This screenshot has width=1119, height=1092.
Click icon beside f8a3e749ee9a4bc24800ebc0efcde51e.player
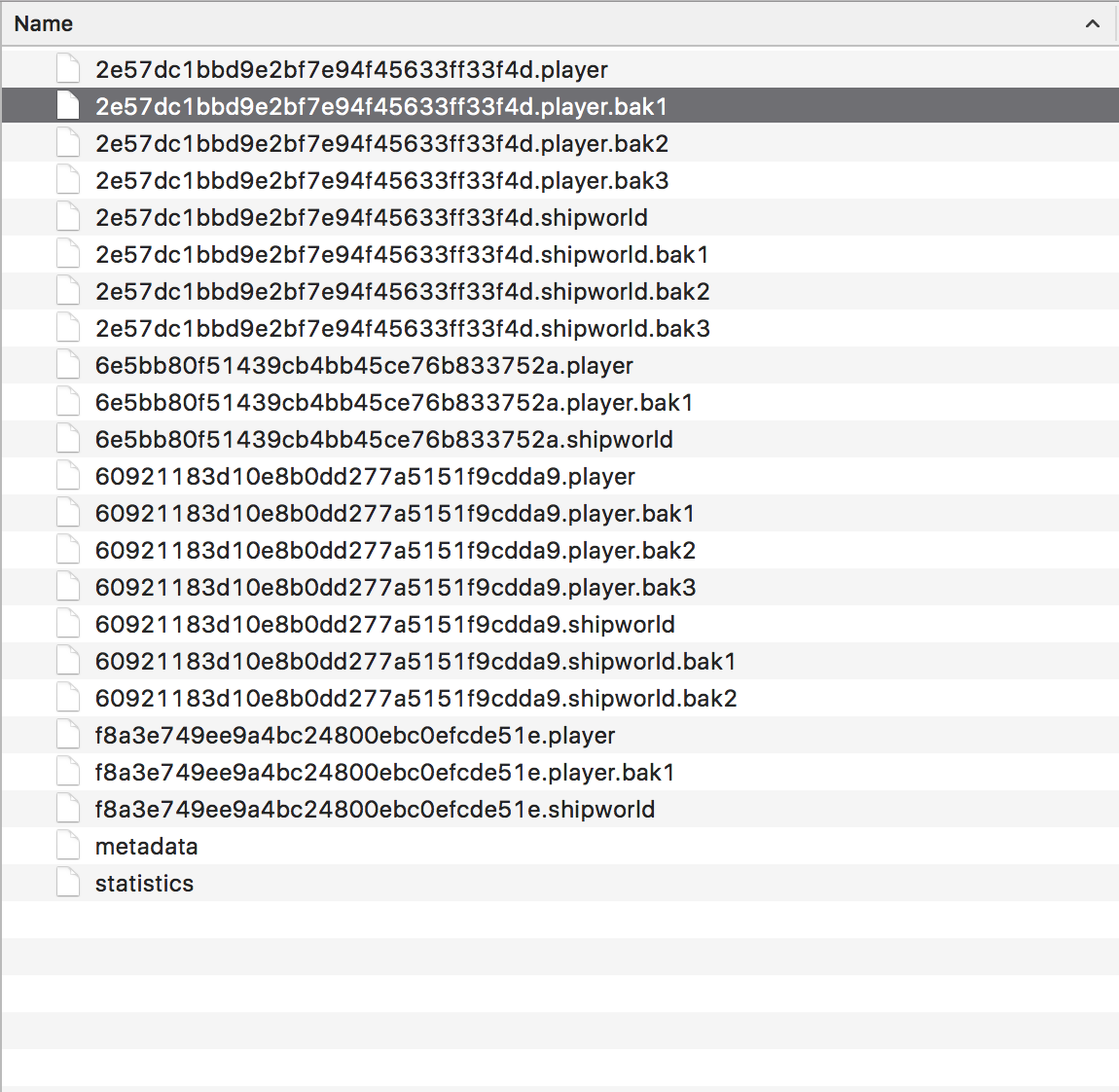click(x=68, y=735)
